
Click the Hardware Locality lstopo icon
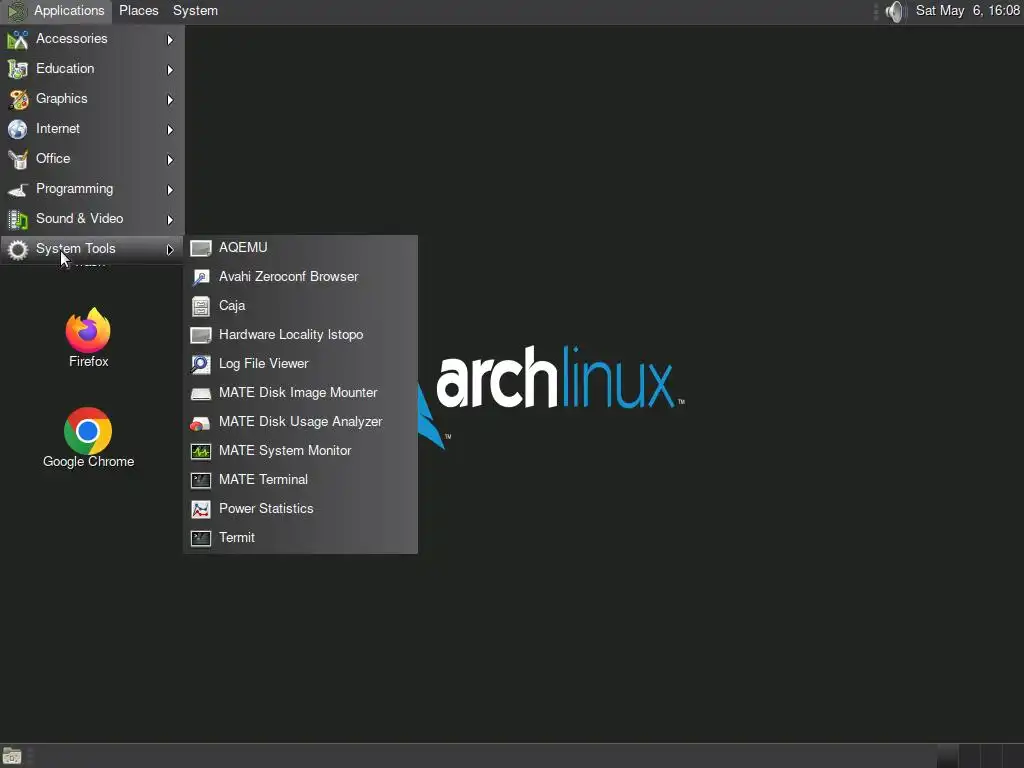(x=200, y=335)
